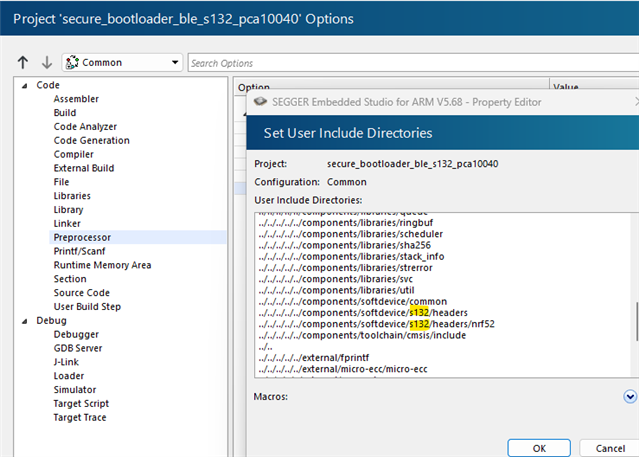Click the Cancel button
This screenshot has height=457, width=639.
point(610,448)
